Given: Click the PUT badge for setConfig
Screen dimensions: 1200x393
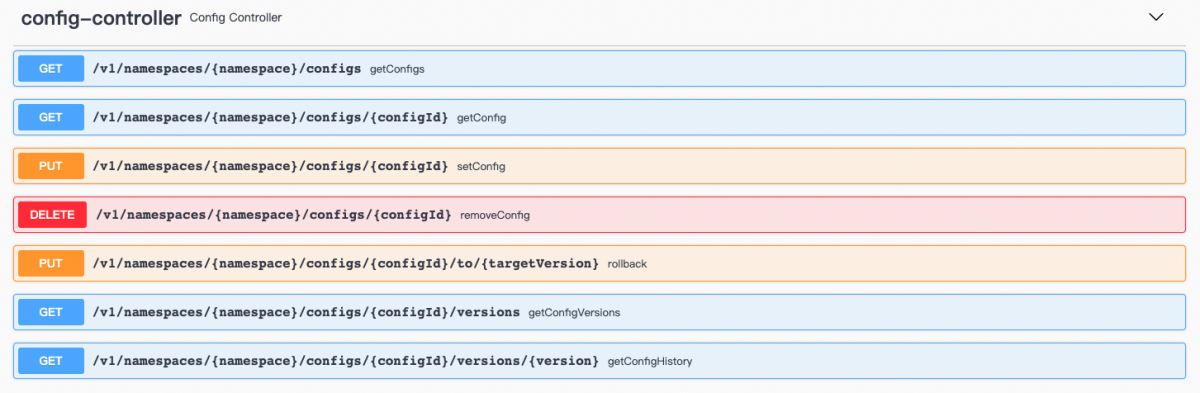Looking at the screenshot, I should tap(51, 166).
